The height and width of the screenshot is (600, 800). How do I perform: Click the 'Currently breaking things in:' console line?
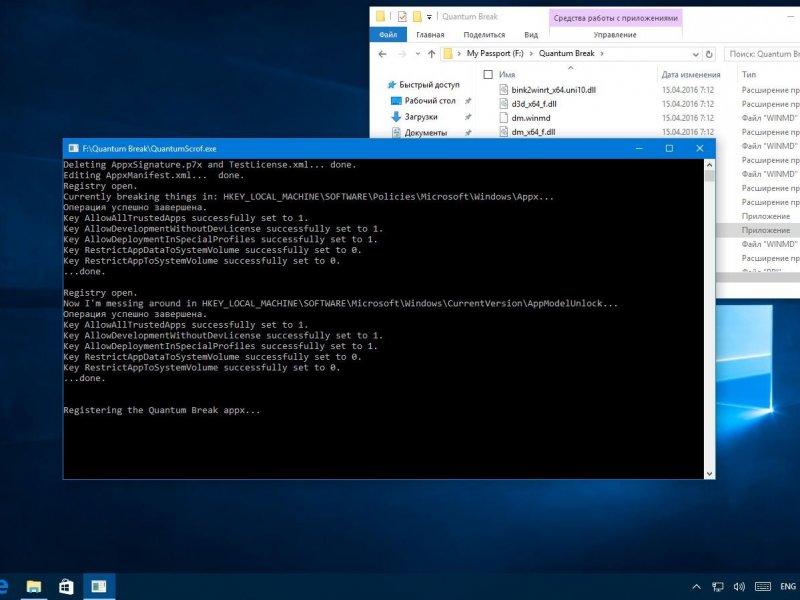[308, 197]
